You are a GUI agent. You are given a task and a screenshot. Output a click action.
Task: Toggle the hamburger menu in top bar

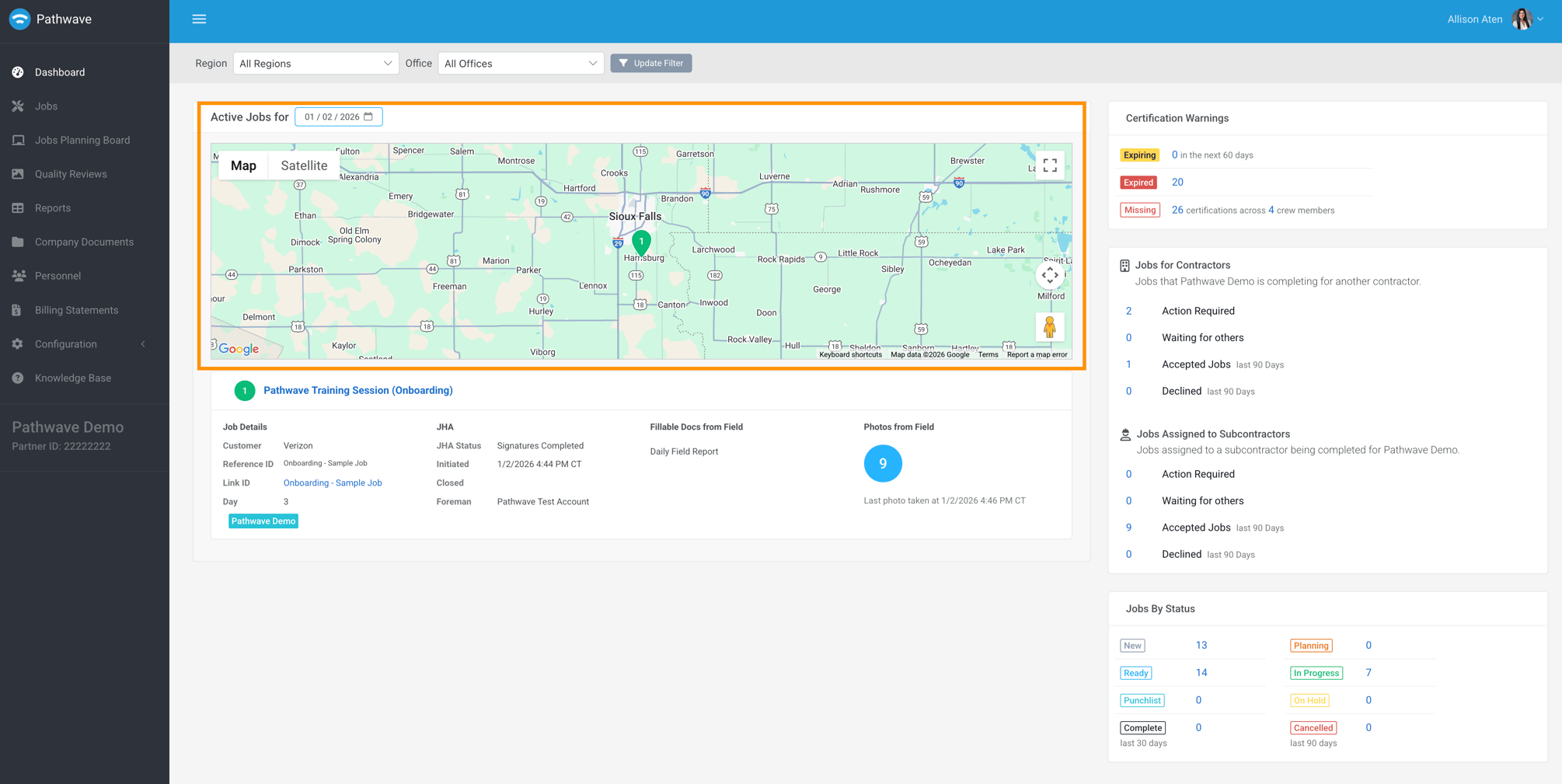[x=199, y=19]
